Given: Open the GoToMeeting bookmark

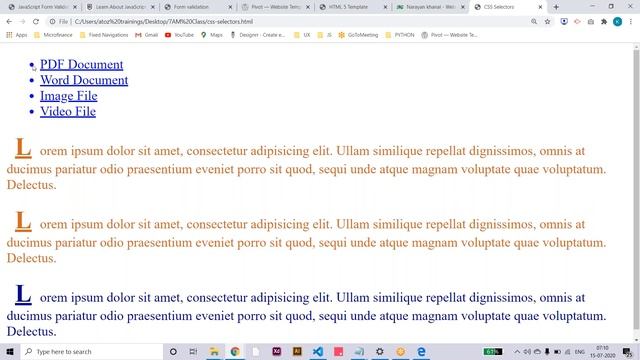Looking at the screenshot, I should tap(358, 35).
